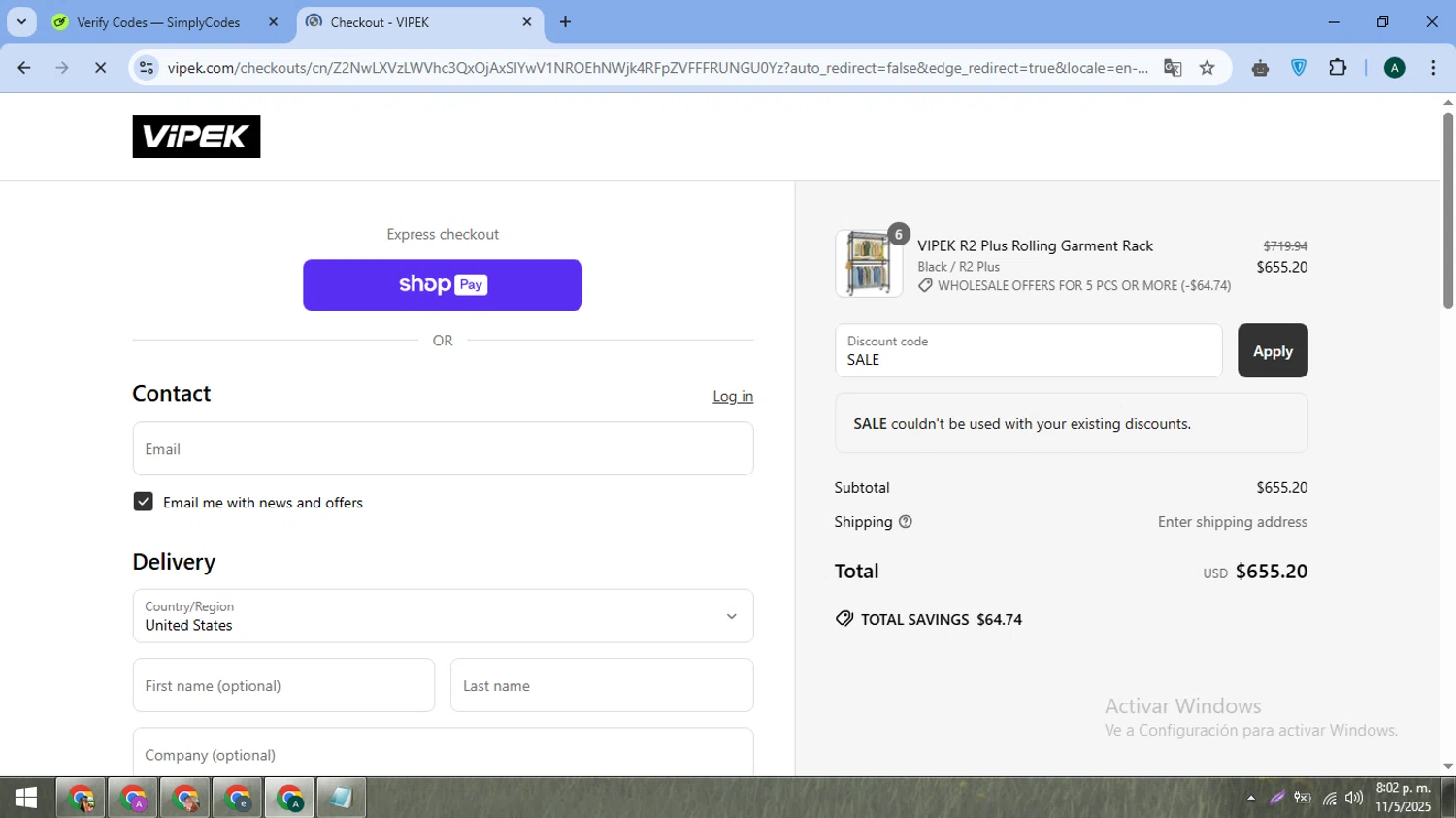
Task: Open the volume control in tray
Action: (x=1354, y=799)
